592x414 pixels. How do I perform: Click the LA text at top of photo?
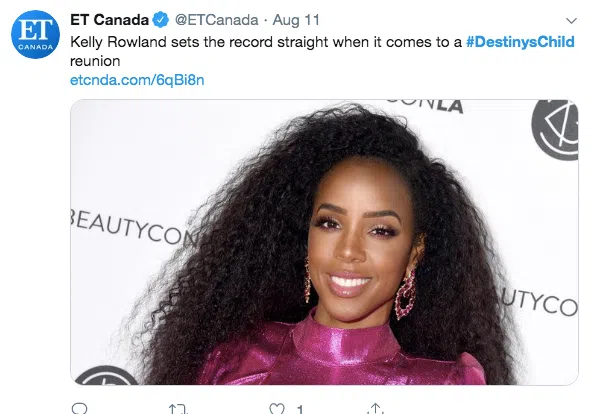click(x=450, y=107)
